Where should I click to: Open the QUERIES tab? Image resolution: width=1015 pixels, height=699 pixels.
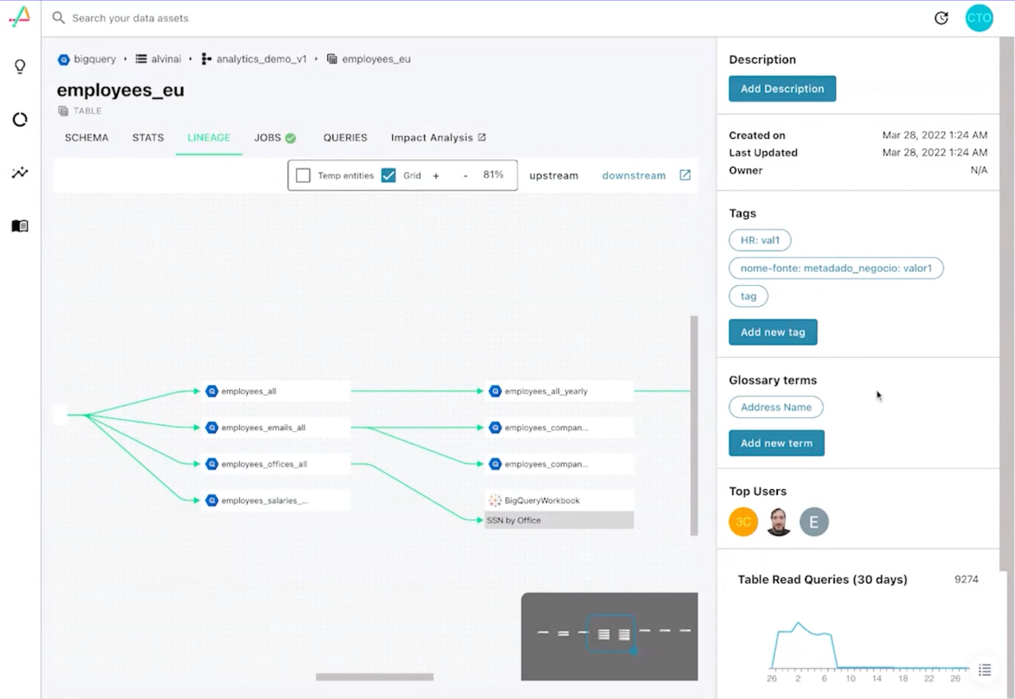click(x=345, y=137)
